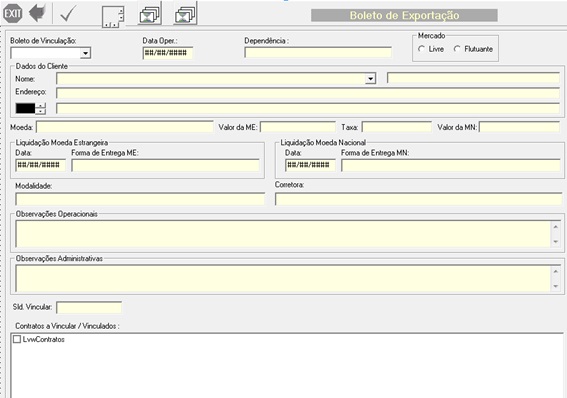The height and width of the screenshot is (398, 567).
Task: Check the LvwContratos checkbox
Action: coord(17,339)
